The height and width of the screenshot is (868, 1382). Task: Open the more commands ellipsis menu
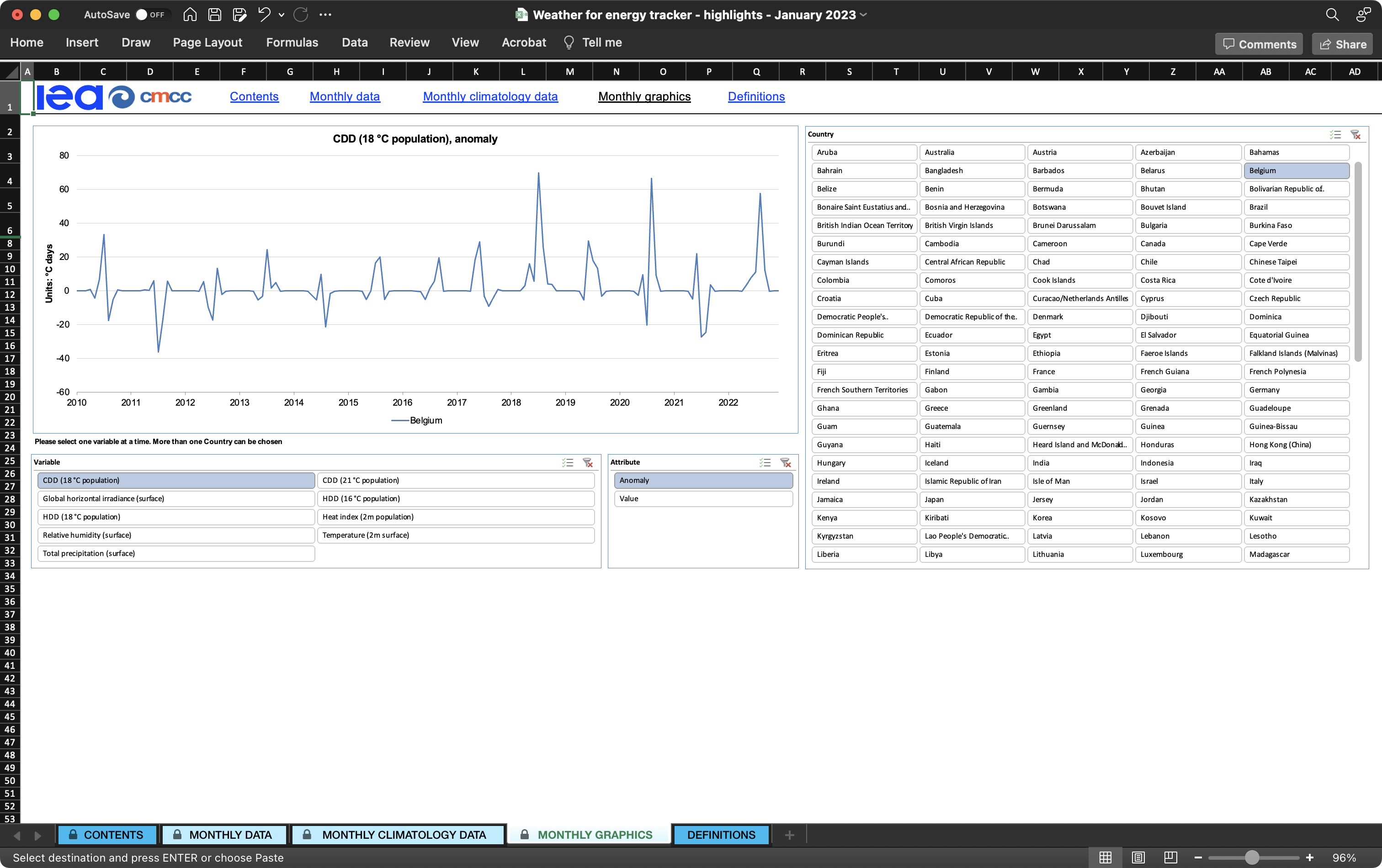click(325, 15)
